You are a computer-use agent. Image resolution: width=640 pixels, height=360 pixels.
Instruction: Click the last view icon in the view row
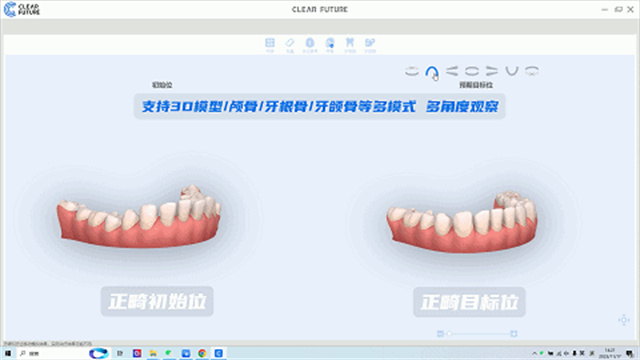pyautogui.click(x=532, y=71)
